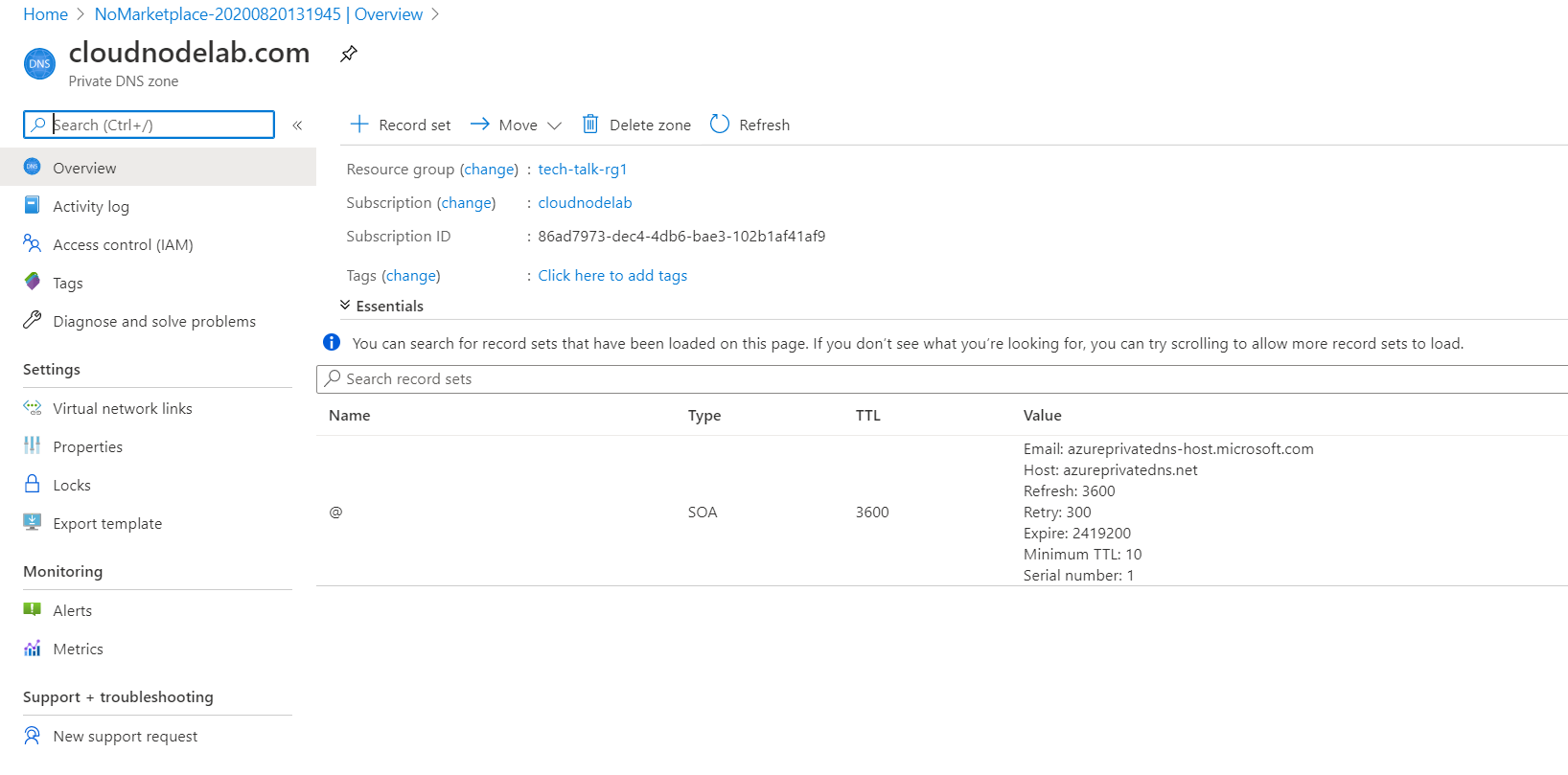
Task: Go to the Home breadcrumb link
Action: (45, 14)
